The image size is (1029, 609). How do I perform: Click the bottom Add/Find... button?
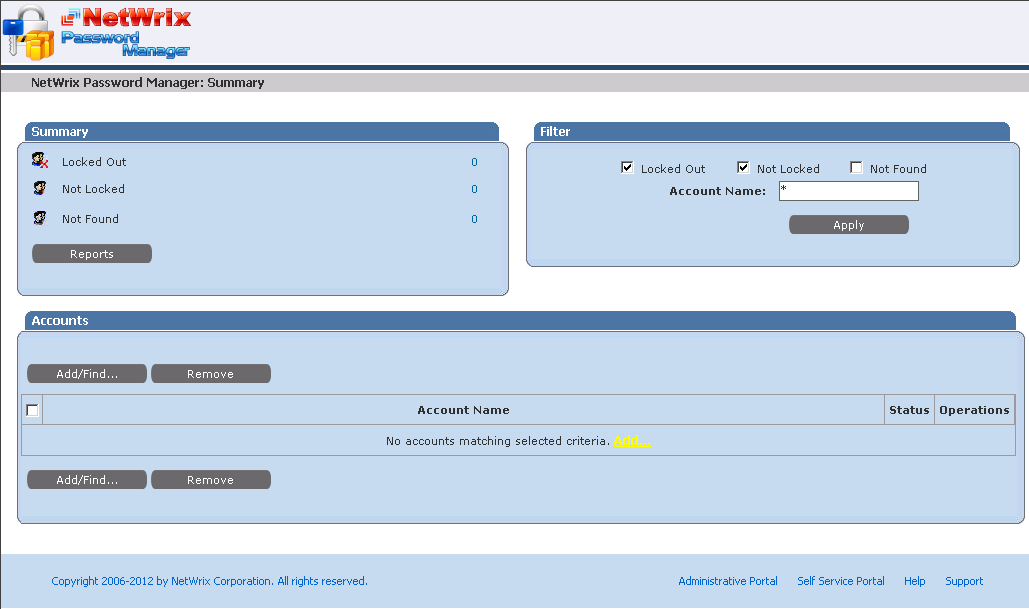87,480
